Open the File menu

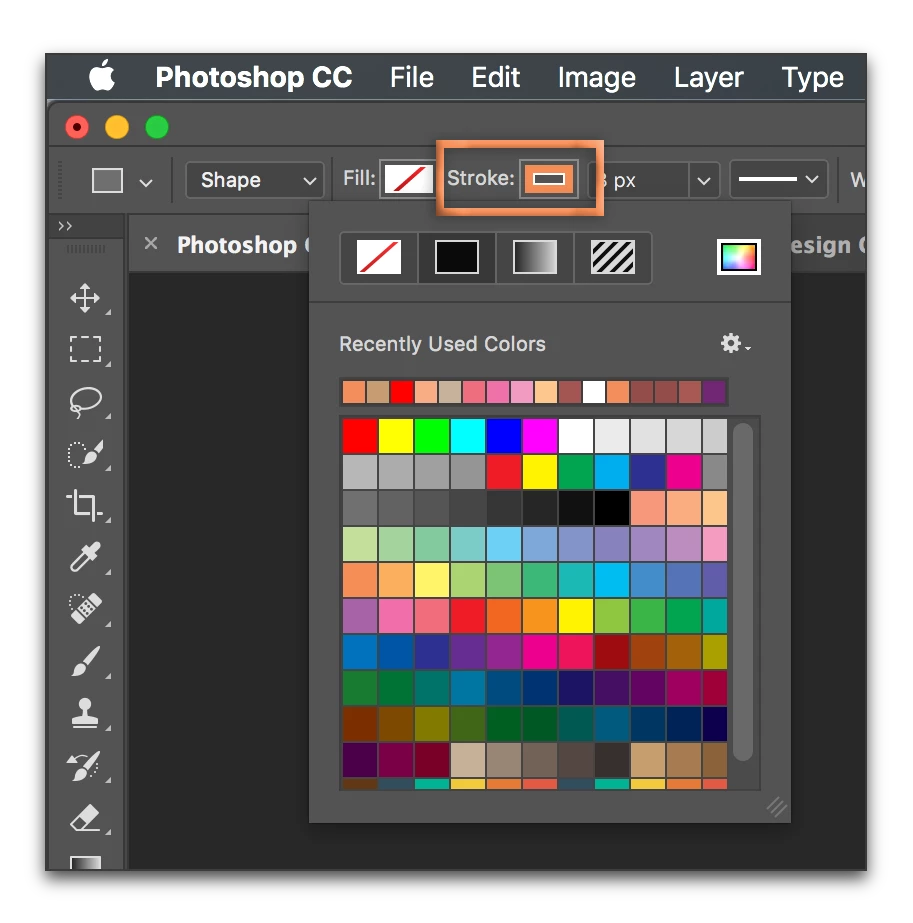[411, 77]
